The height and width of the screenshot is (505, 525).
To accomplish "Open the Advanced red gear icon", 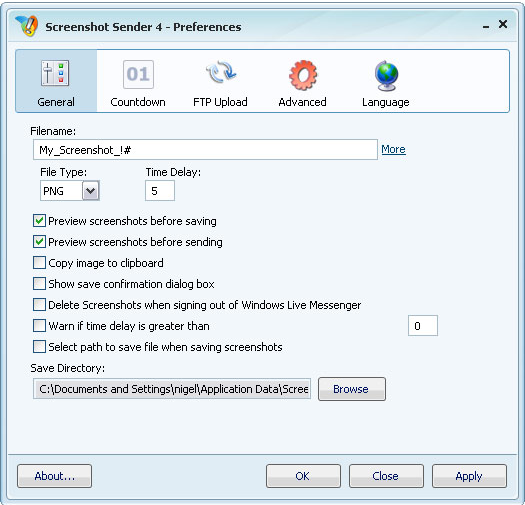I will (303, 75).
